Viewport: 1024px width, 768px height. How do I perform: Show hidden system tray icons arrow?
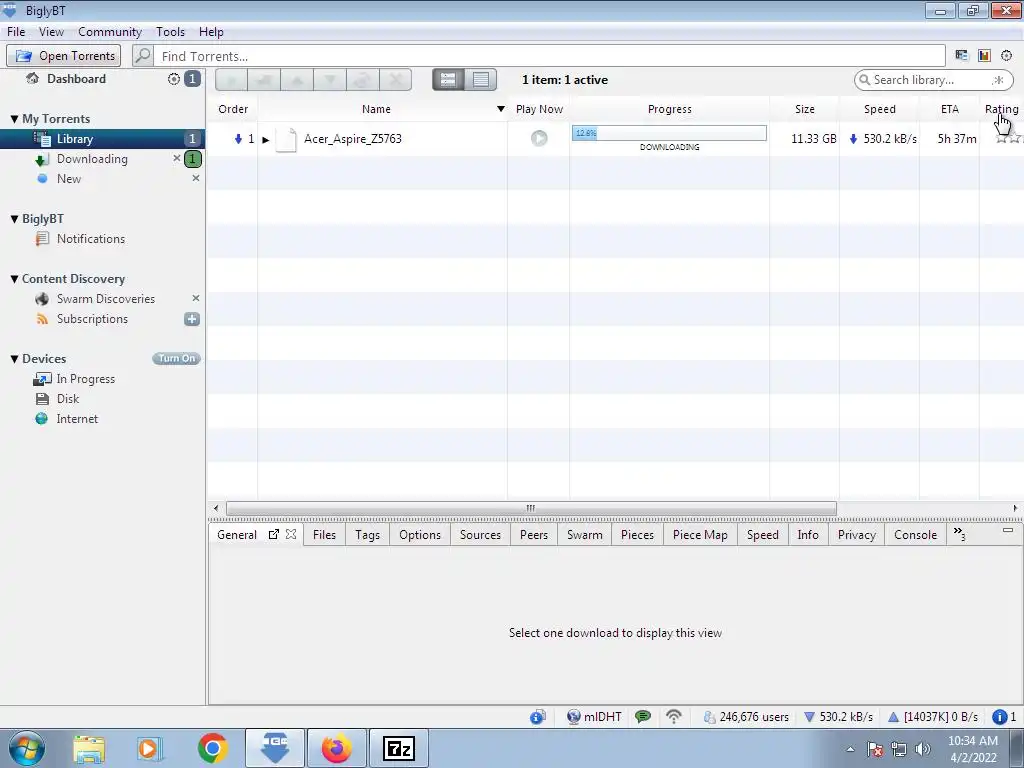(850, 749)
